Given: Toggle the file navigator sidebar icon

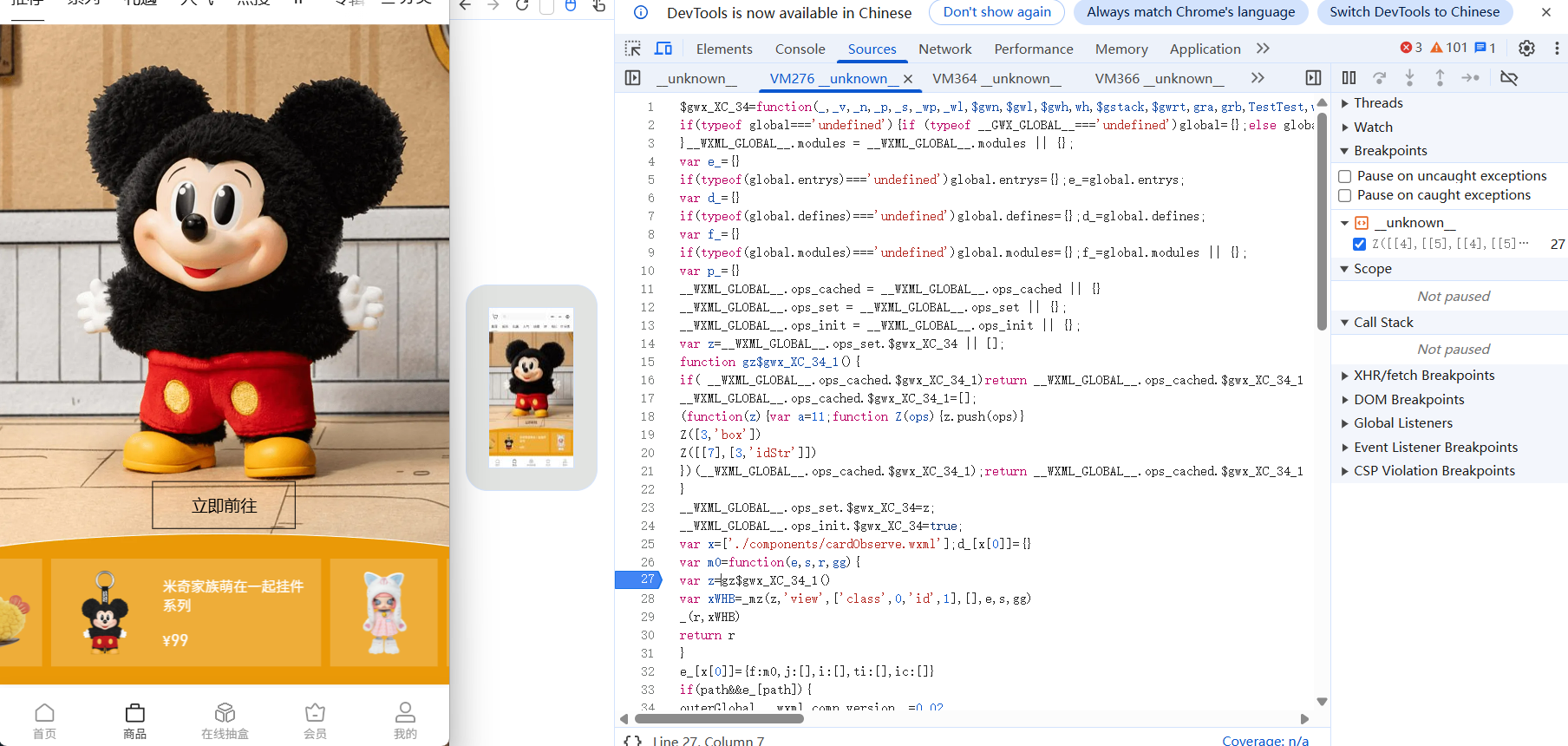Looking at the screenshot, I should click(x=632, y=78).
